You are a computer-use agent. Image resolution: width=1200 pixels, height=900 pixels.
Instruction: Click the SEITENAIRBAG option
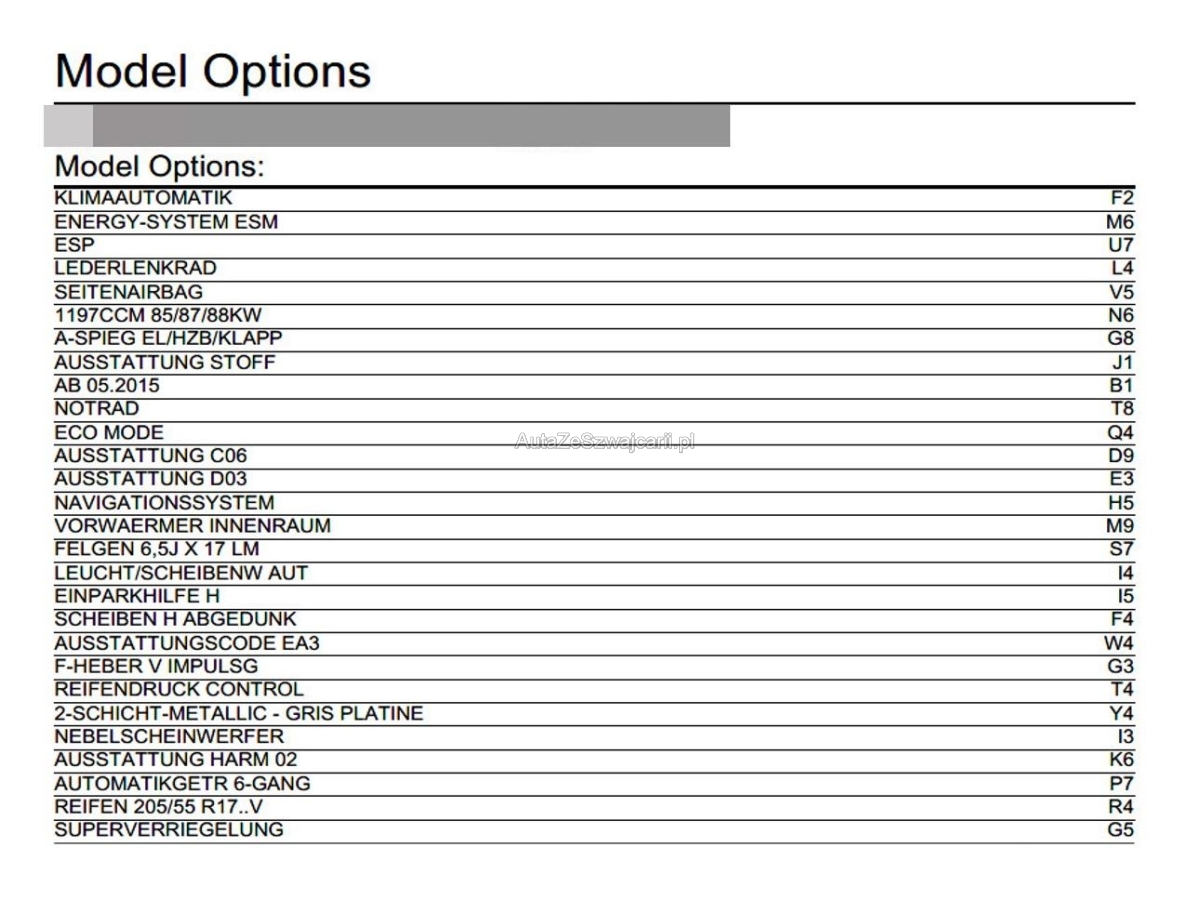pyautogui.click(x=128, y=292)
